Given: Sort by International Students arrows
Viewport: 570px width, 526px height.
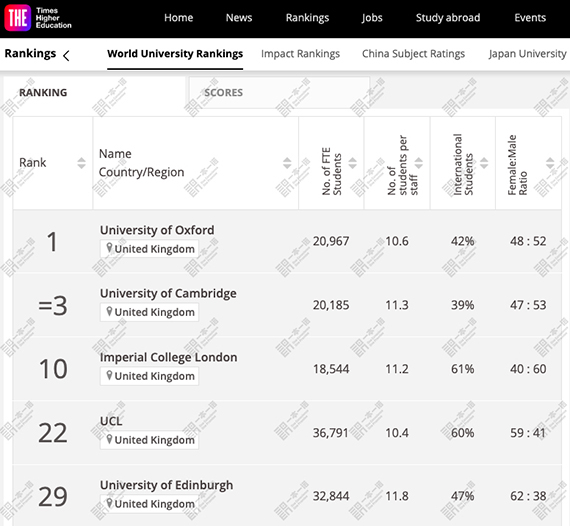Looking at the screenshot, I should 484,163.
